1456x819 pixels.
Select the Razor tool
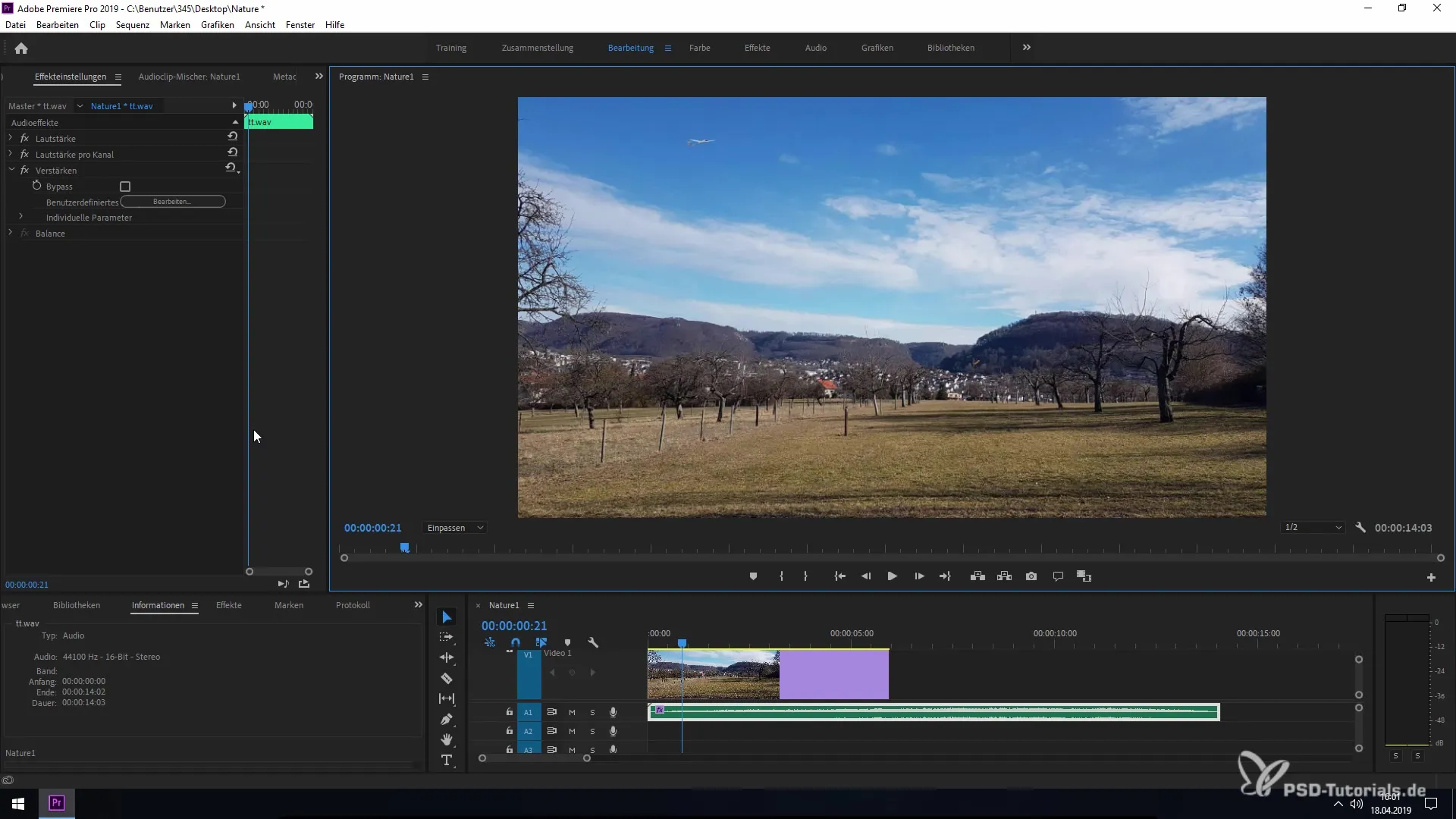[x=447, y=678]
